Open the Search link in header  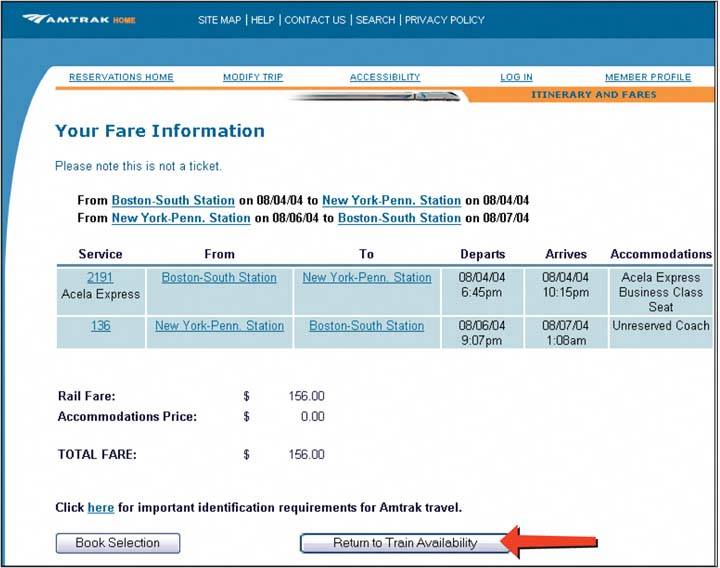(x=375, y=20)
